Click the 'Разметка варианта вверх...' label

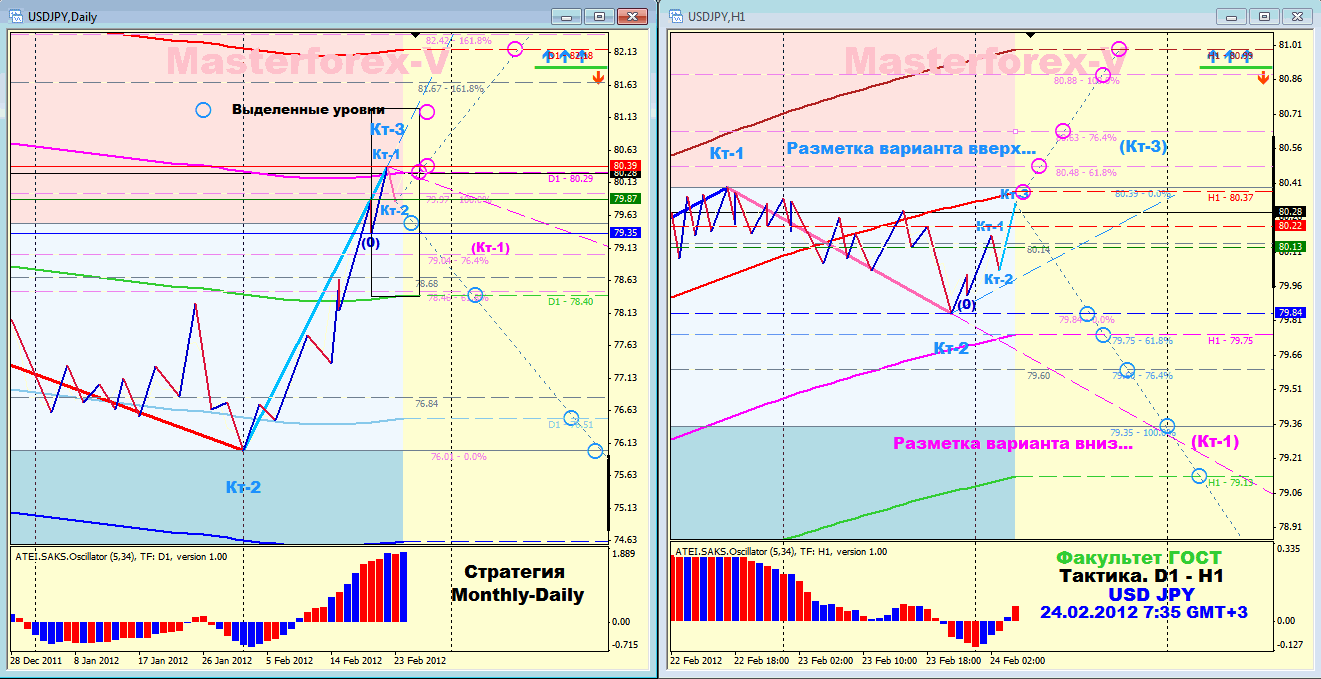[911, 148]
